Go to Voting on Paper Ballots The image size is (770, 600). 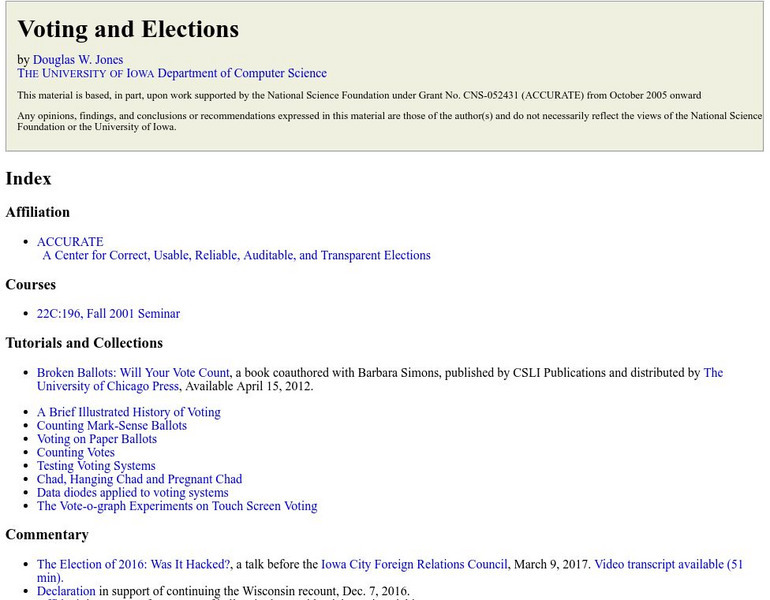pos(96,439)
